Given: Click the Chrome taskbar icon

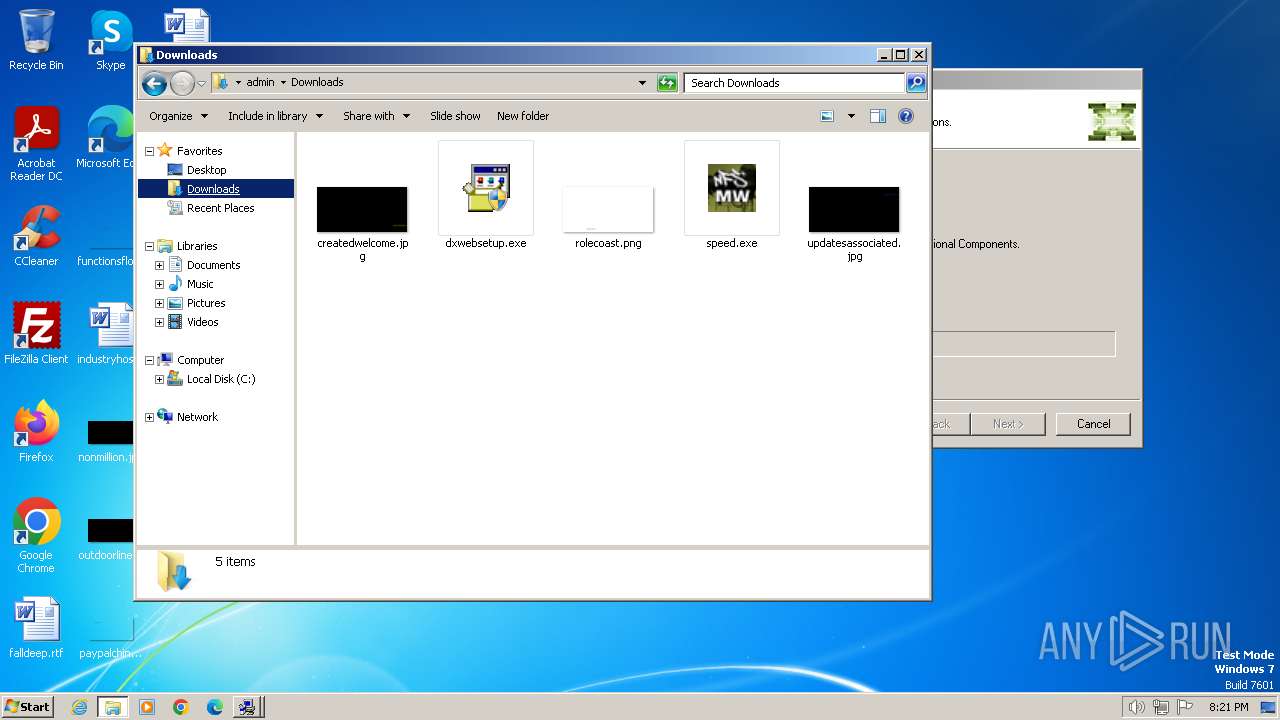Looking at the screenshot, I should tap(180, 707).
